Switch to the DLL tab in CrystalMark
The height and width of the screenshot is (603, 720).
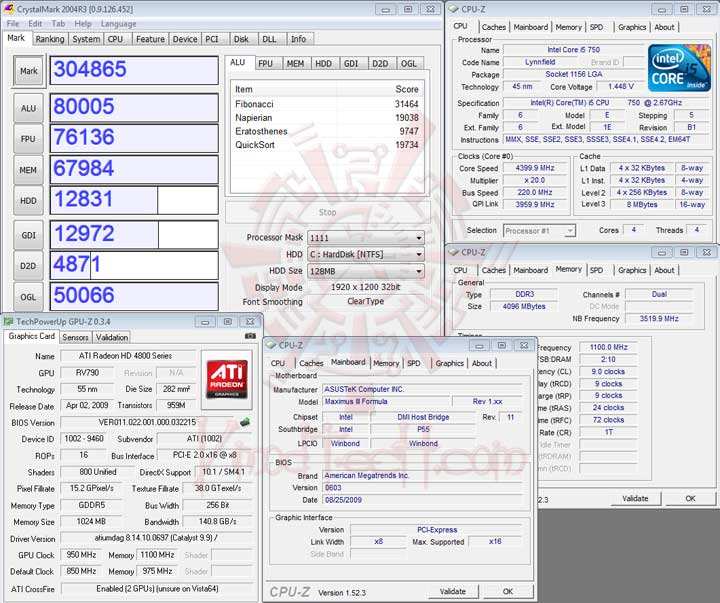[270, 39]
